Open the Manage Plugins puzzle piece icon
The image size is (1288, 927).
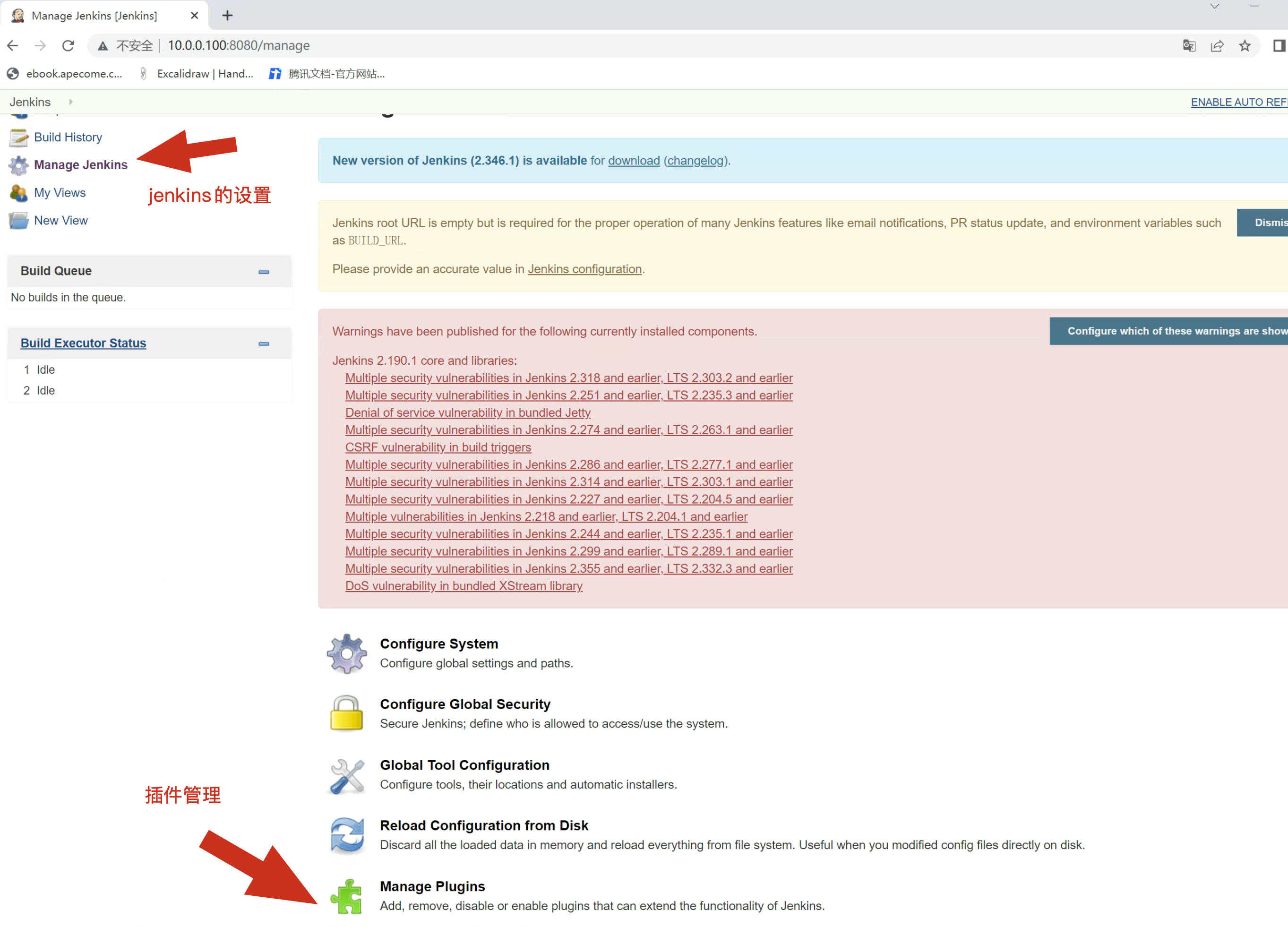click(x=346, y=896)
